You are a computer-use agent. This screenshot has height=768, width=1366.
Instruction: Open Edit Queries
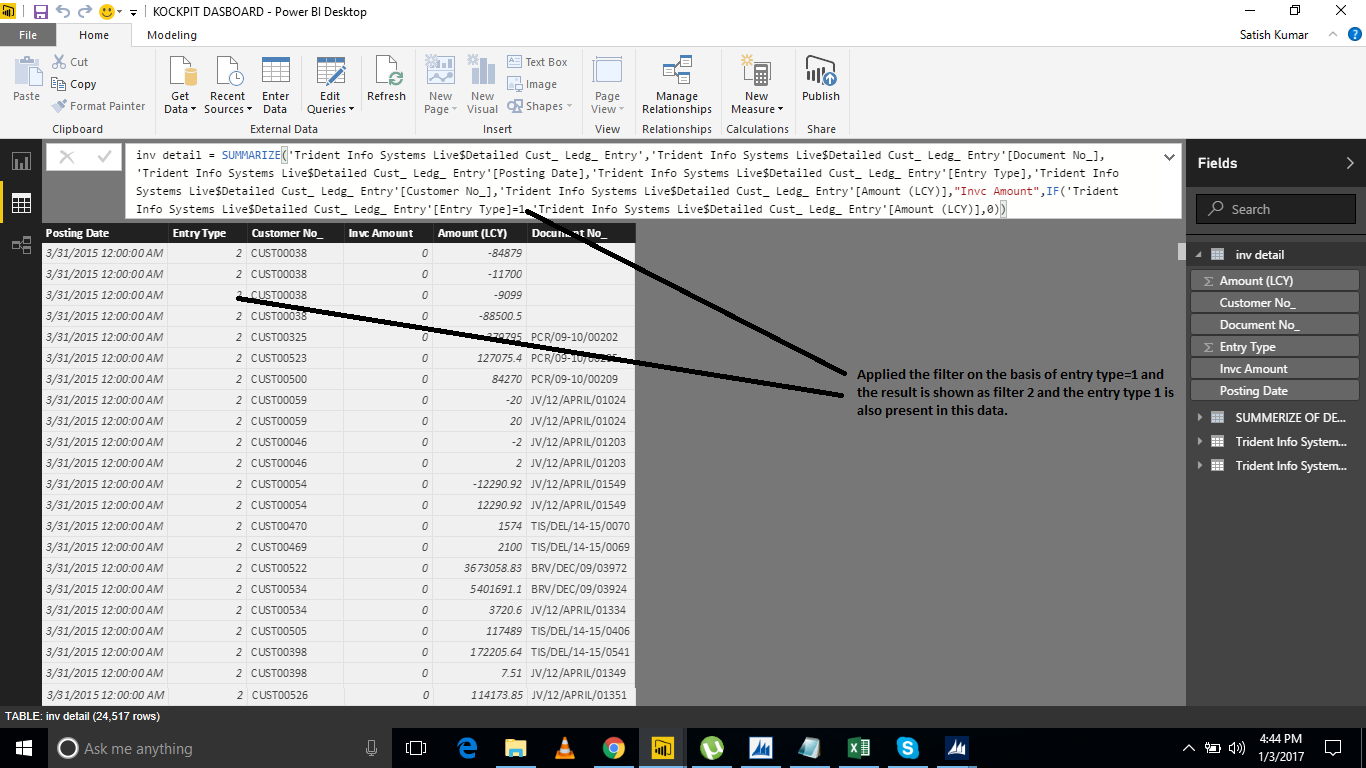click(329, 86)
